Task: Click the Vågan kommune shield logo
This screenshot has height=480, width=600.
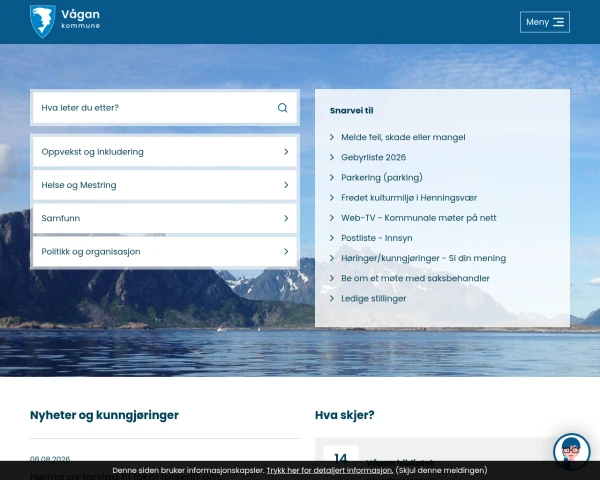Action: tap(42, 21)
